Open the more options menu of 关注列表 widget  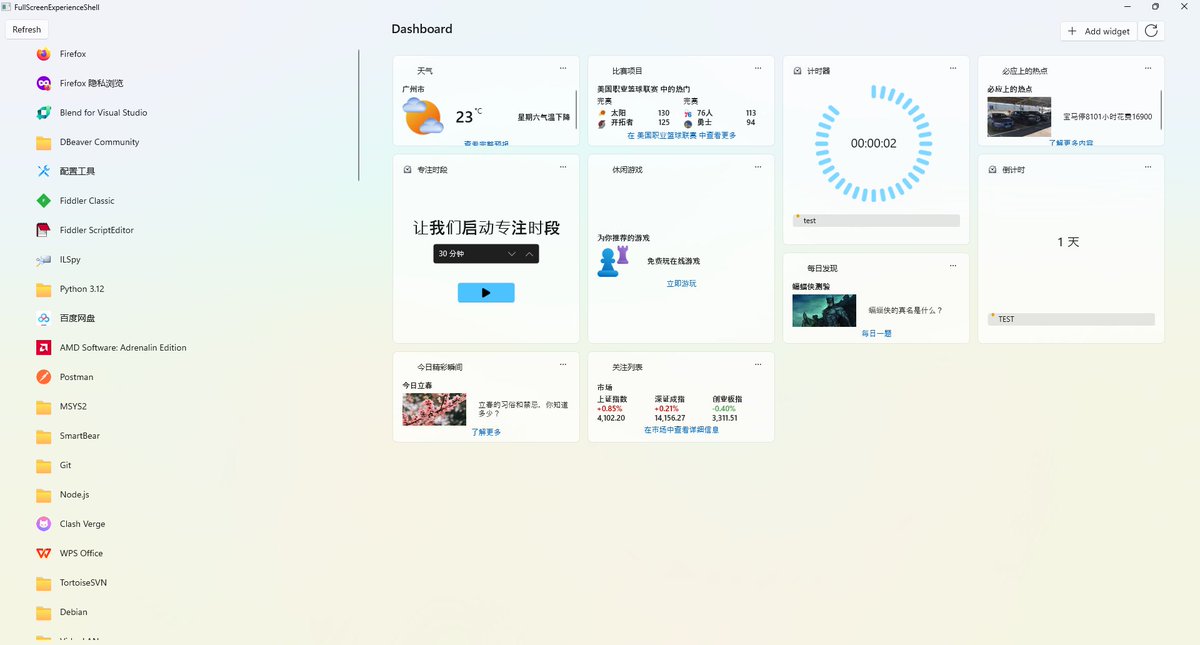coord(758,365)
